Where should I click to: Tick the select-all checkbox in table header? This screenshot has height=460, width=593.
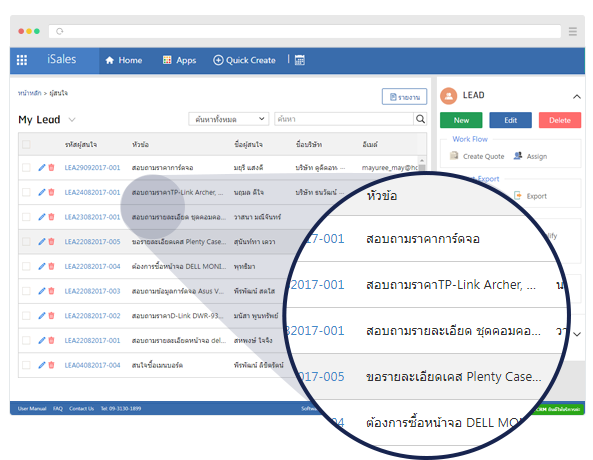(x=26, y=144)
